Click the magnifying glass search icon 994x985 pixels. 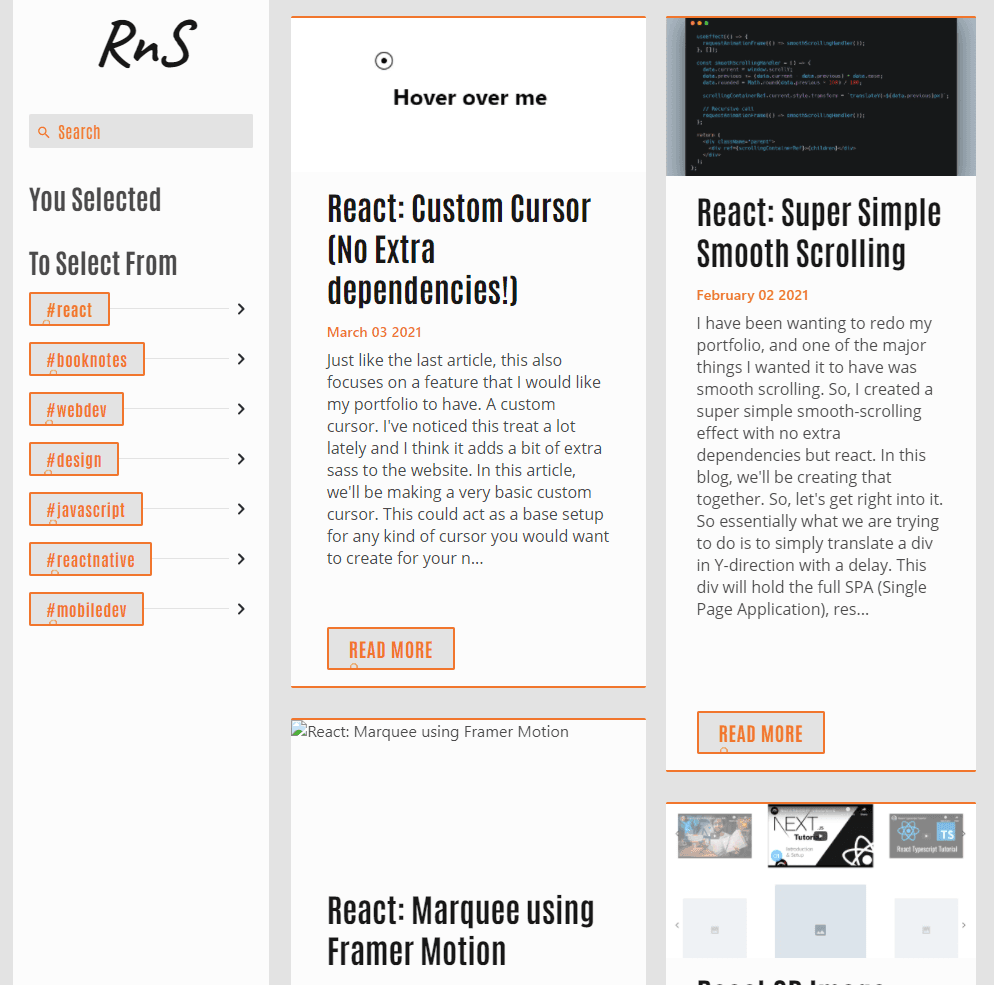(x=43, y=132)
